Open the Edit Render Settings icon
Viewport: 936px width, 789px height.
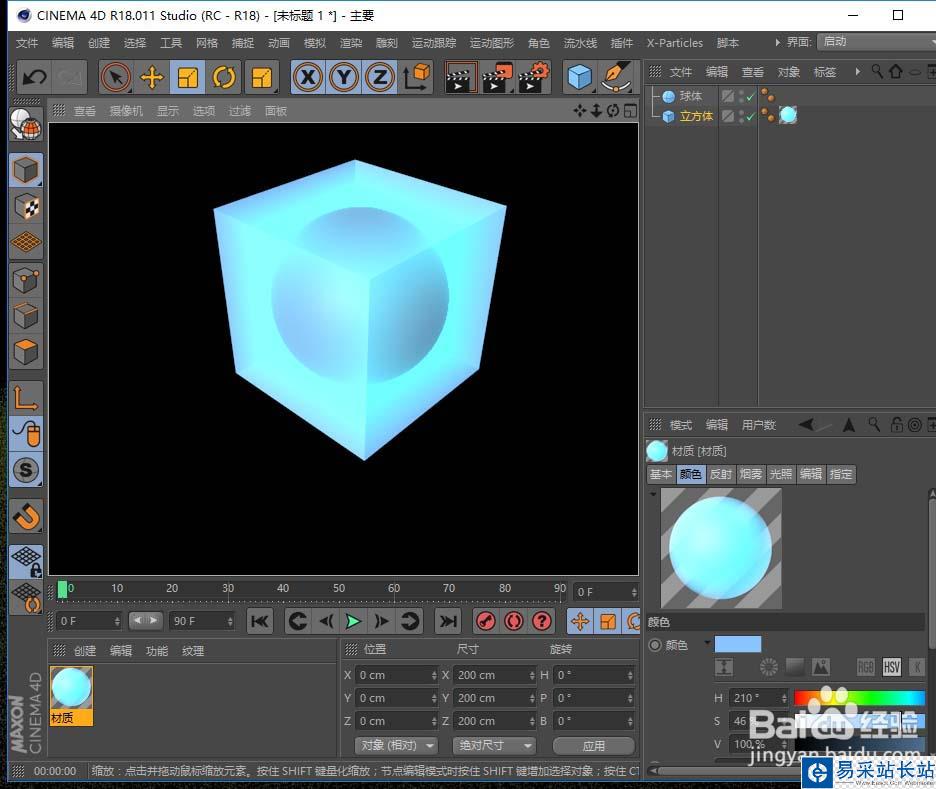532,77
